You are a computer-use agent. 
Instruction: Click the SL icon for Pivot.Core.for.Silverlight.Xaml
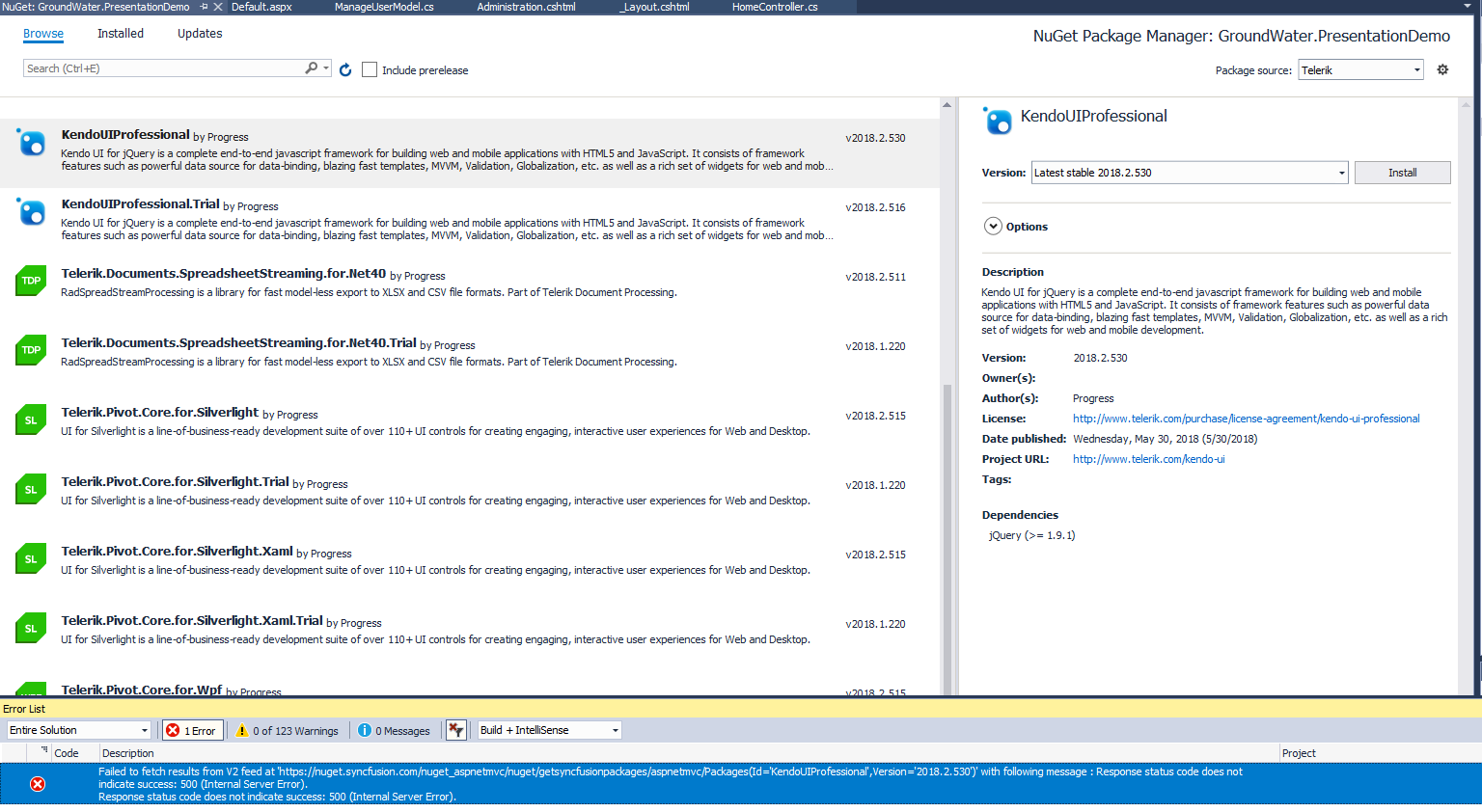click(31, 559)
